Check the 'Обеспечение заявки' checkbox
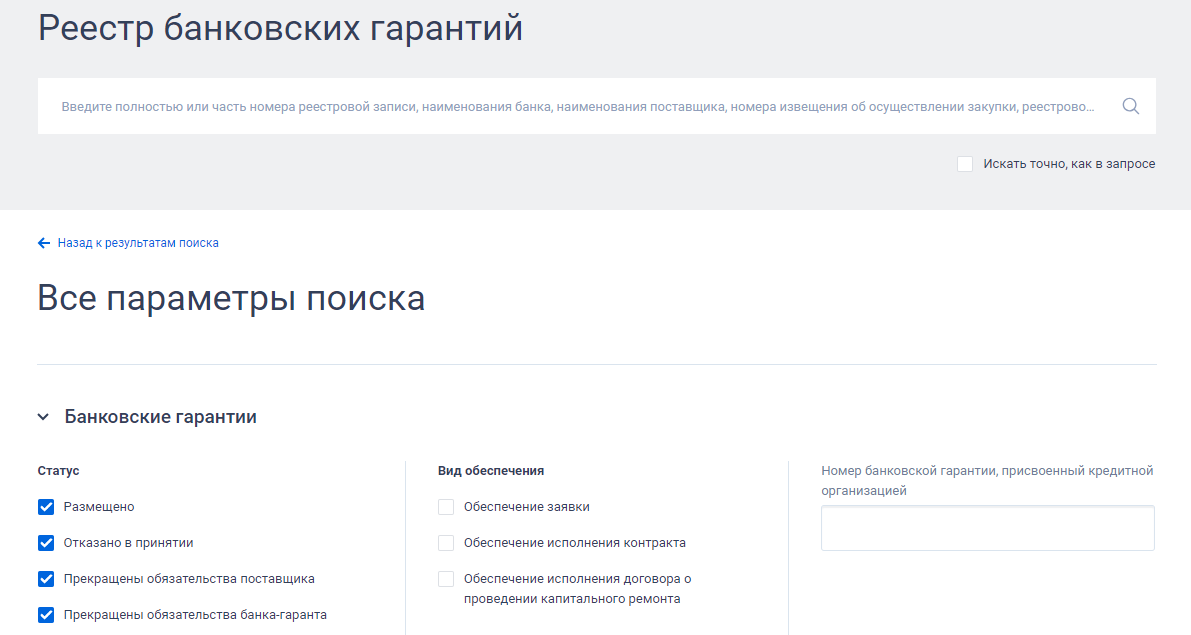 pos(446,507)
